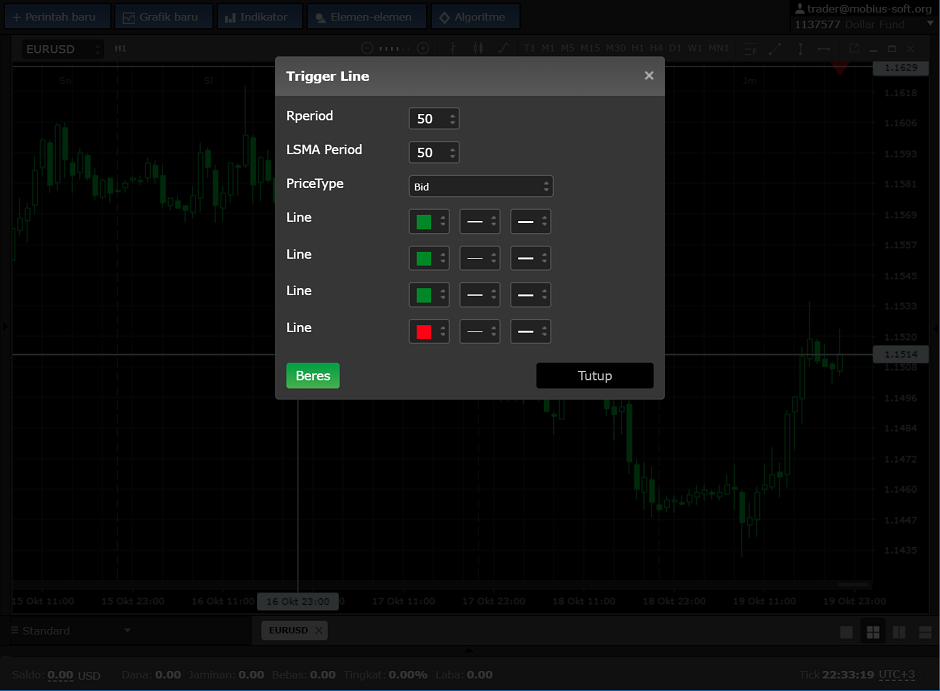This screenshot has width=940, height=691.
Task: Choose single-chart layout icon
Action: click(846, 632)
